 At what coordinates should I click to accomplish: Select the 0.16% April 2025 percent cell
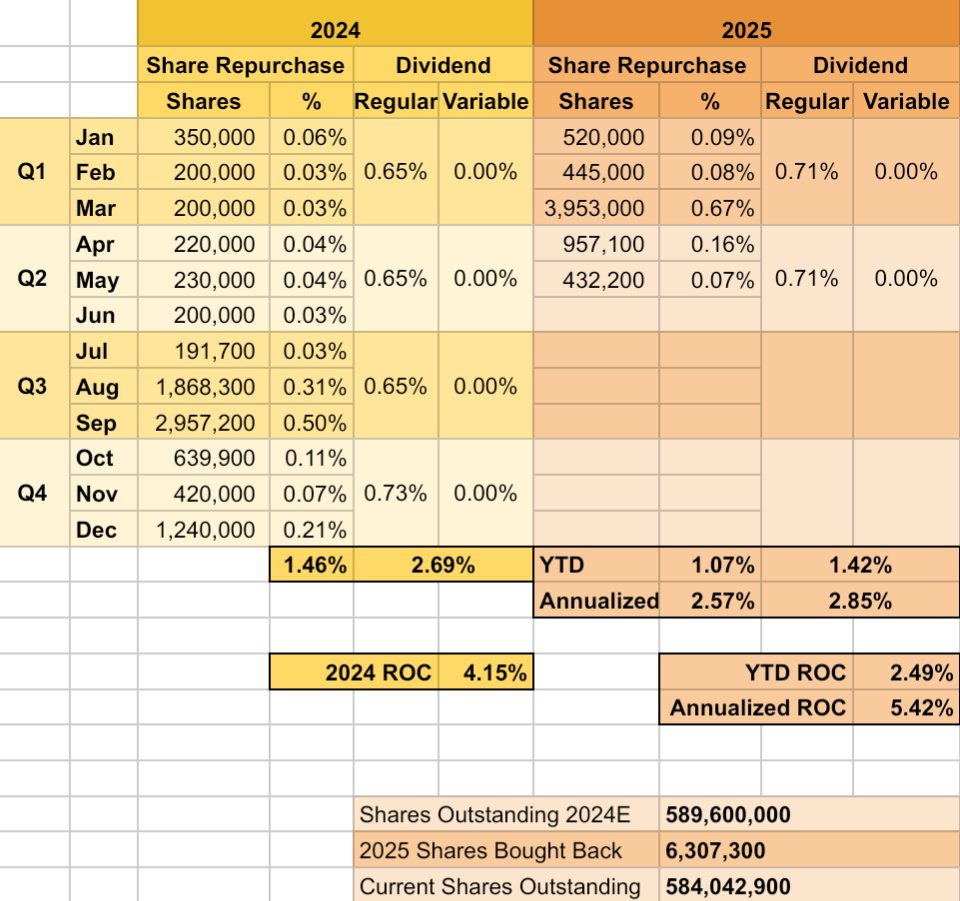[x=710, y=244]
